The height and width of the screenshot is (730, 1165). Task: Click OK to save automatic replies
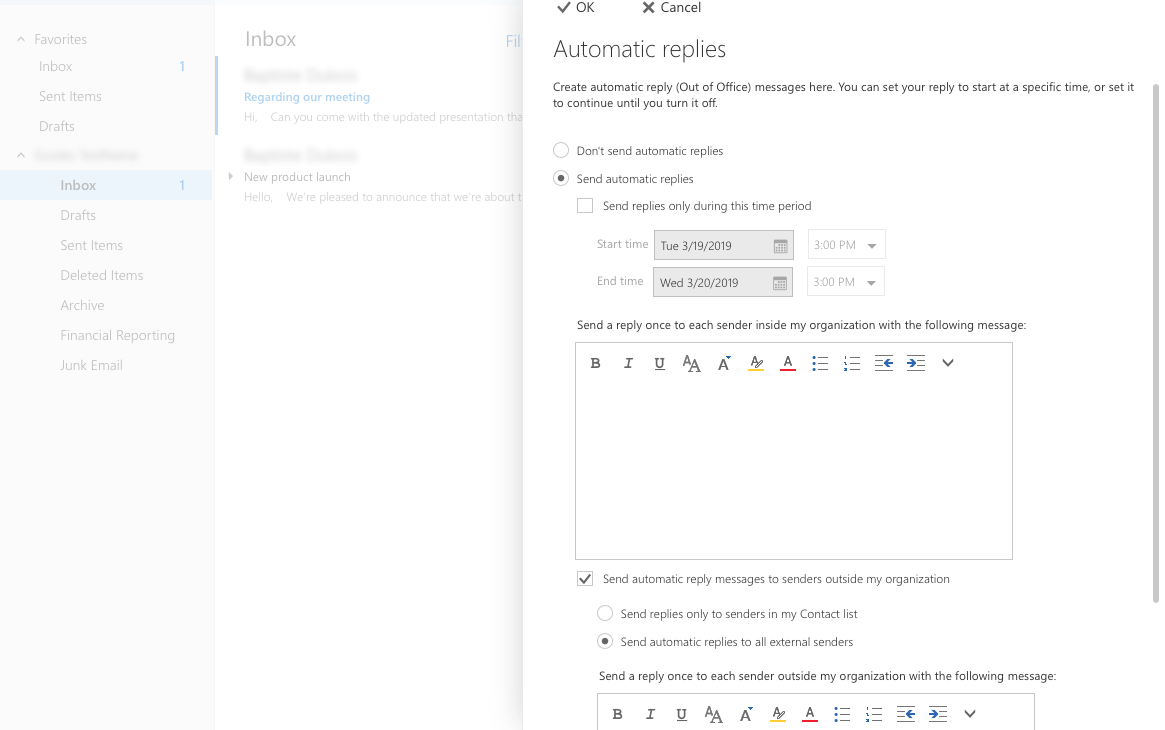576,8
